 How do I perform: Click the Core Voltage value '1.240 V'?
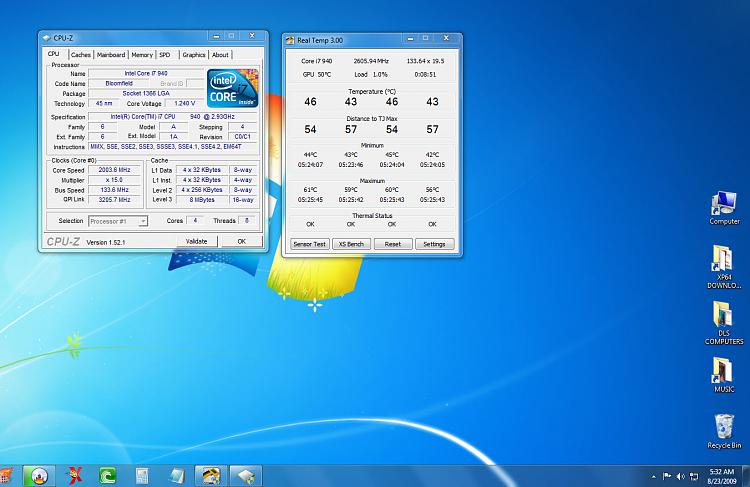[x=184, y=103]
